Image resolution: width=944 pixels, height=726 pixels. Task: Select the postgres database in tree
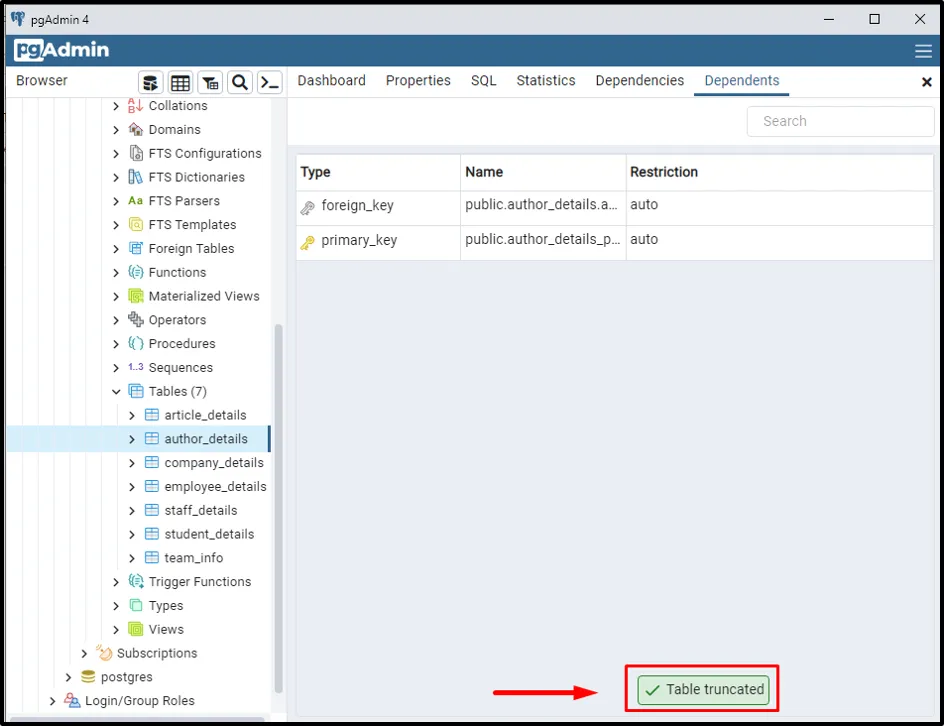[x=126, y=677]
